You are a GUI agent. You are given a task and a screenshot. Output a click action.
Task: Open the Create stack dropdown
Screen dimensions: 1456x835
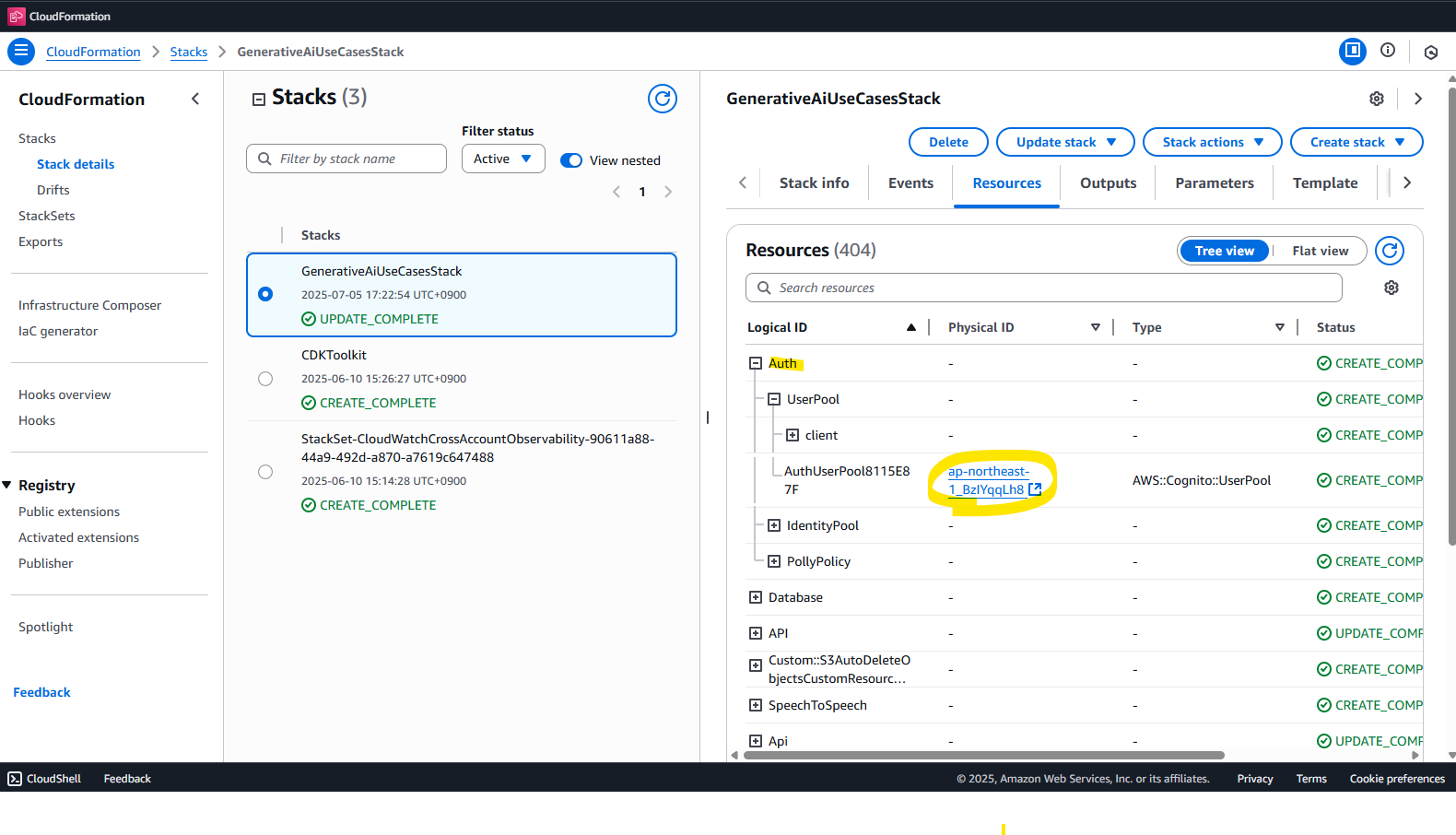(1356, 142)
